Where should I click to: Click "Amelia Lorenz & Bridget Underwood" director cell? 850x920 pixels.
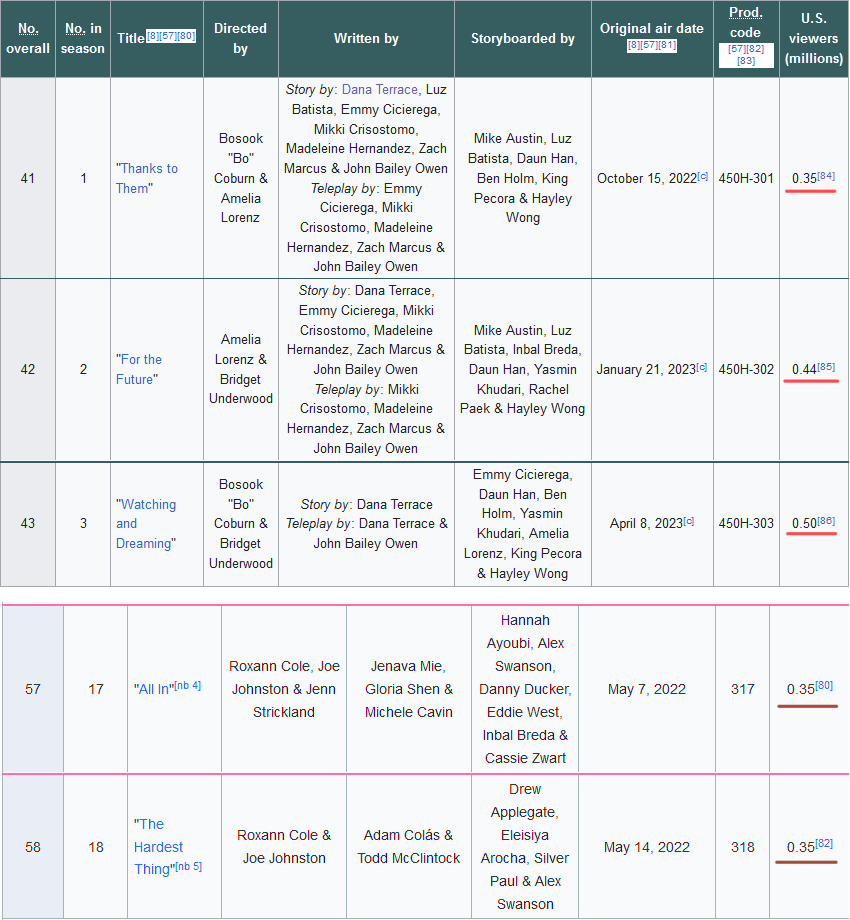pyautogui.click(x=241, y=370)
